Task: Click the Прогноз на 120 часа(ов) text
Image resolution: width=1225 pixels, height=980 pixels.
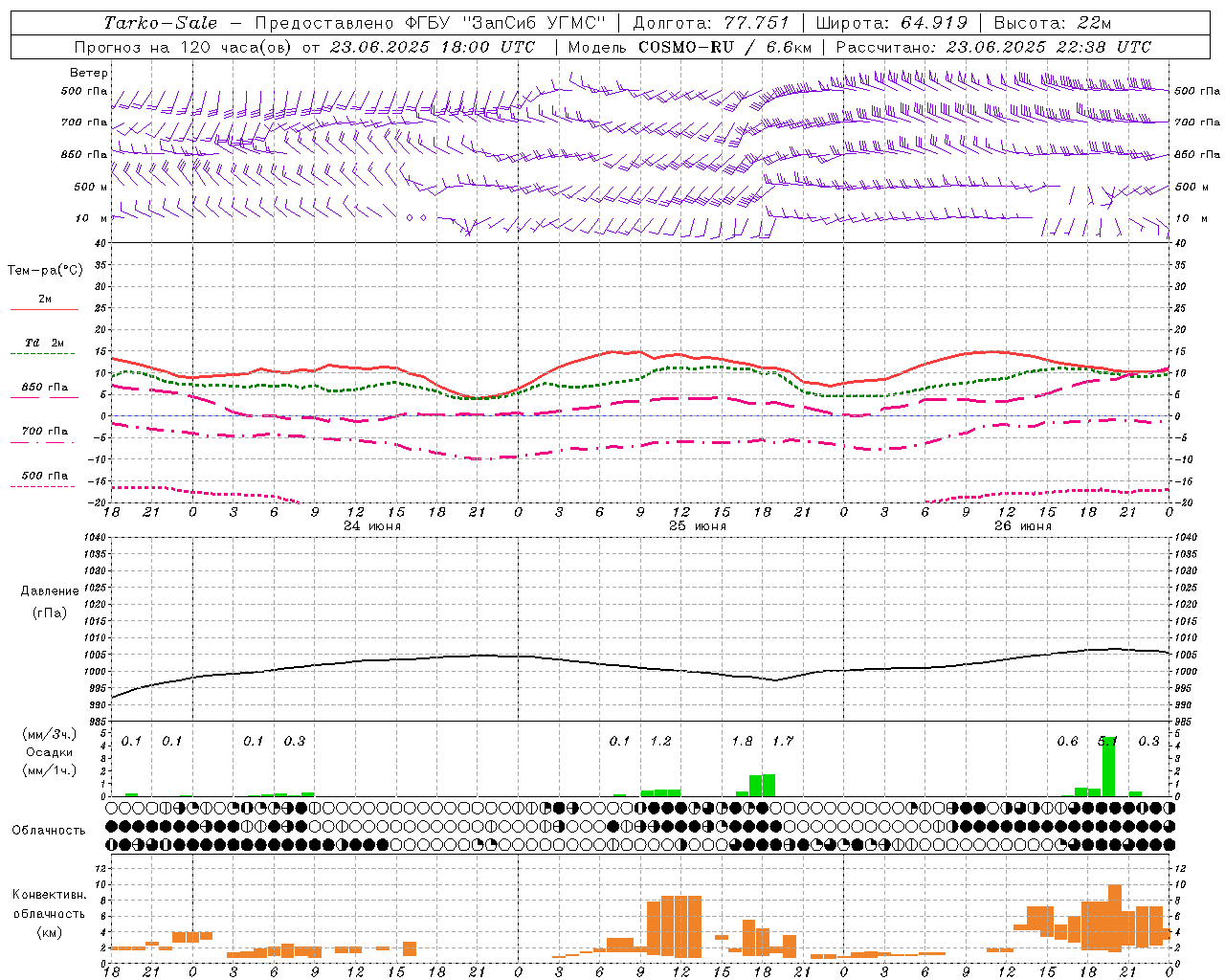Action: pyautogui.click(x=185, y=47)
